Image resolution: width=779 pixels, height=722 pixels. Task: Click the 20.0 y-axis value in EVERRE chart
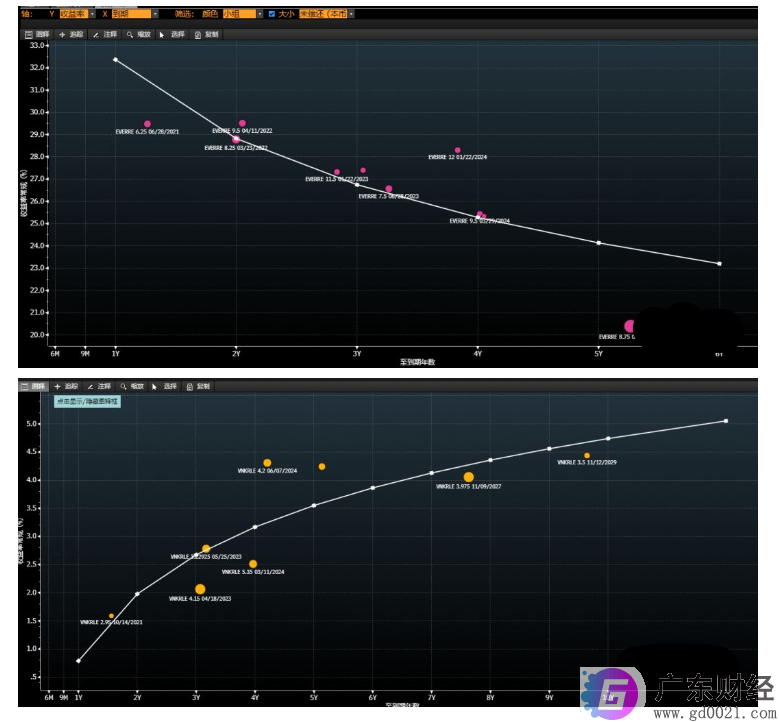37,335
